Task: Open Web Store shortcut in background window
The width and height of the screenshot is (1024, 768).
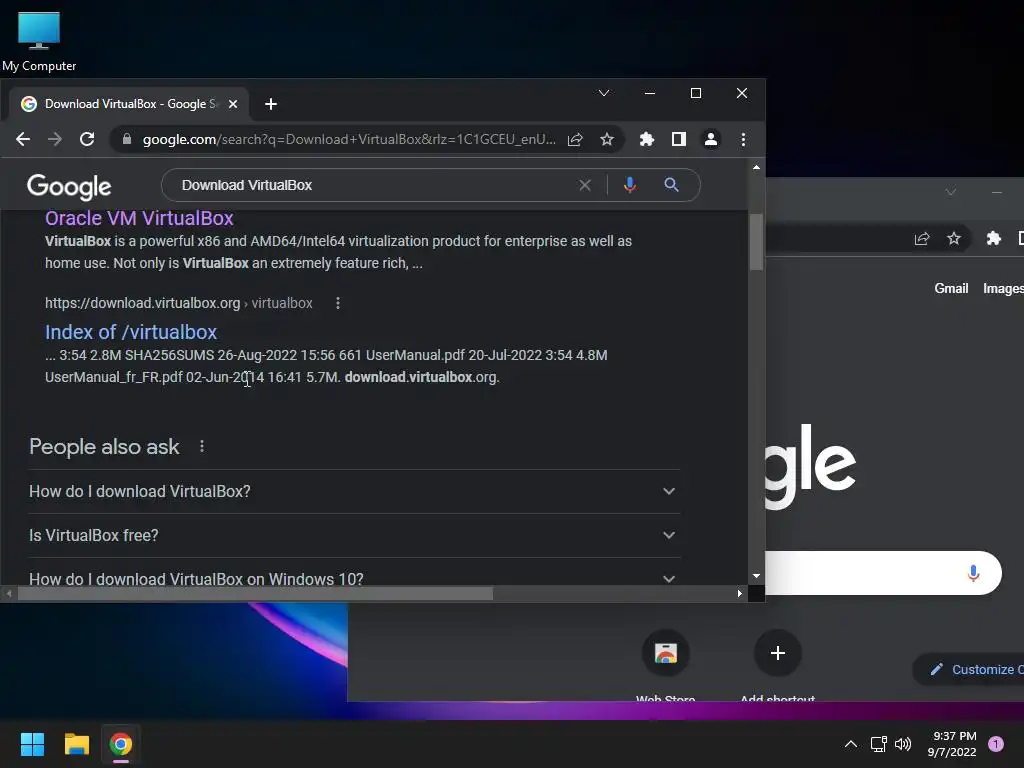Action: [665, 665]
